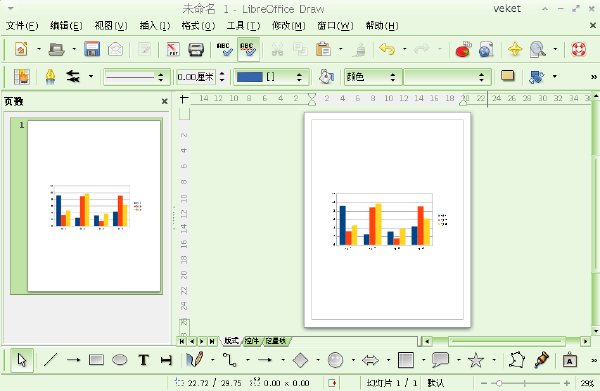Toggle the shadow button
The image size is (600, 391).
[x=508, y=76]
